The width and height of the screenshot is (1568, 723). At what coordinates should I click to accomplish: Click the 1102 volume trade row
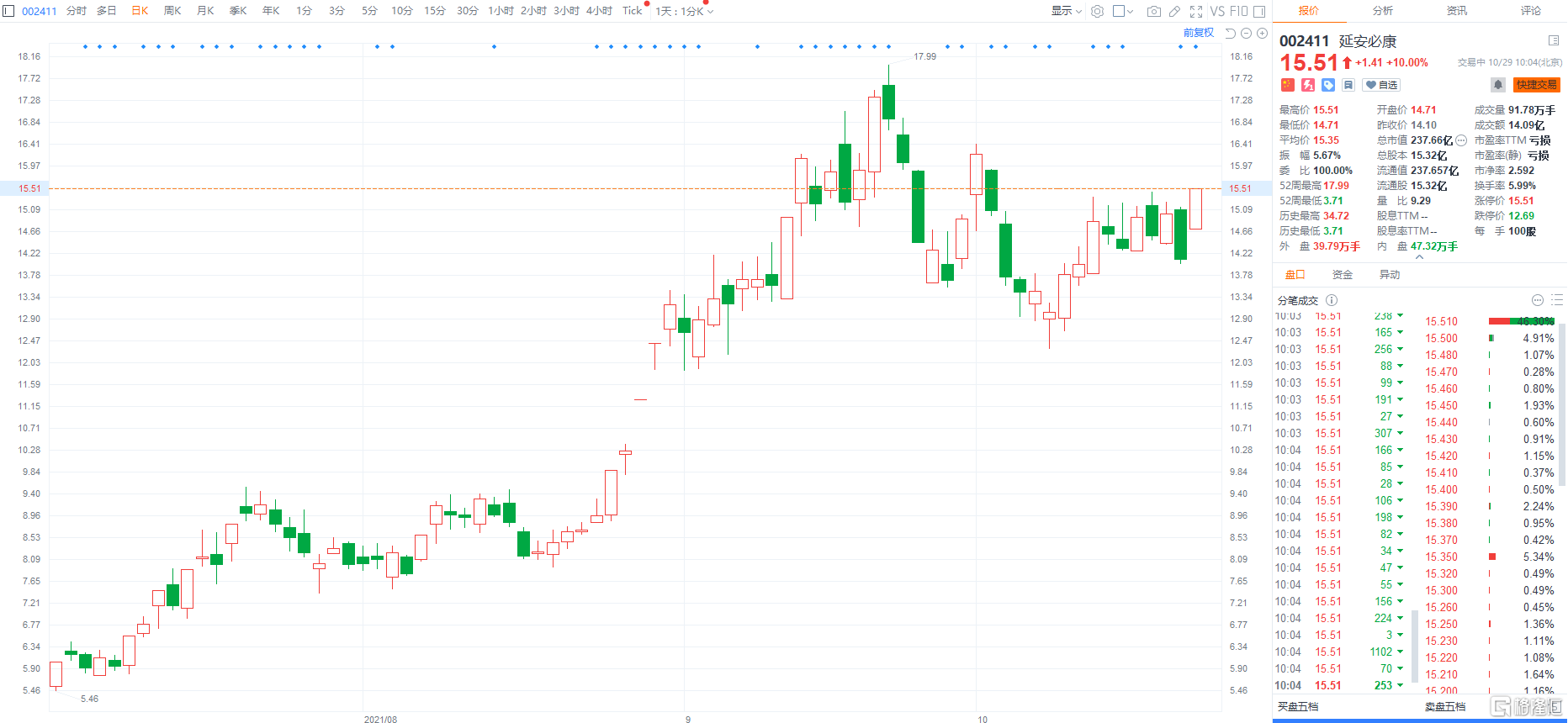tap(1339, 652)
